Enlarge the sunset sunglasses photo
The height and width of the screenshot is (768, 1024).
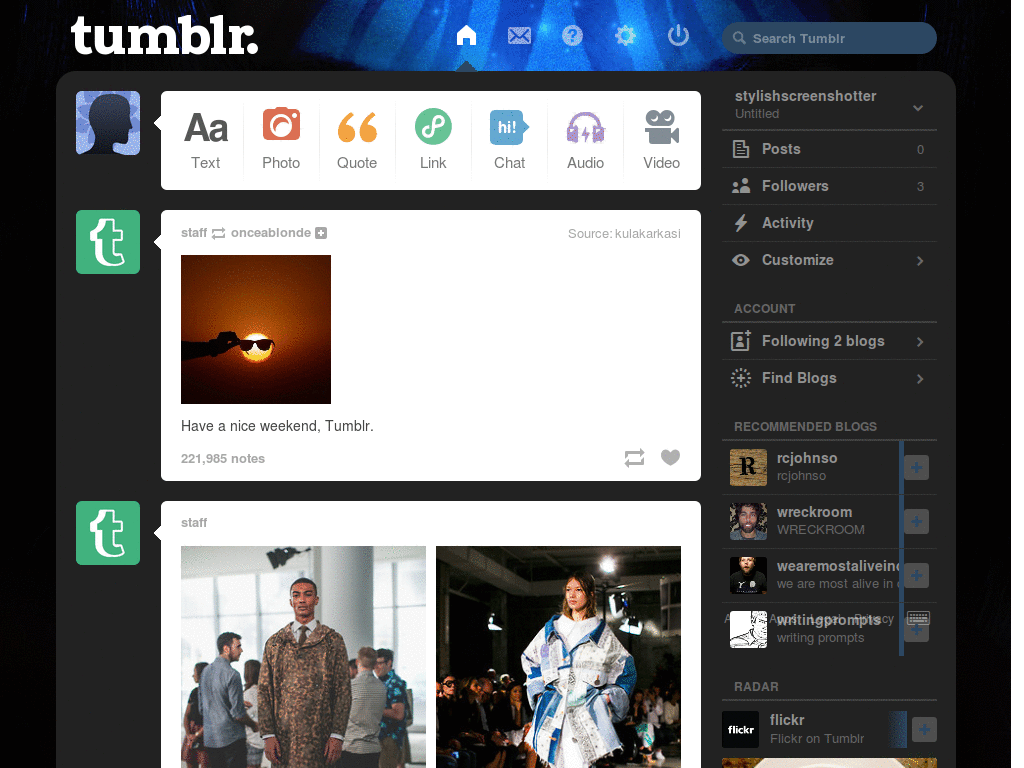point(256,329)
